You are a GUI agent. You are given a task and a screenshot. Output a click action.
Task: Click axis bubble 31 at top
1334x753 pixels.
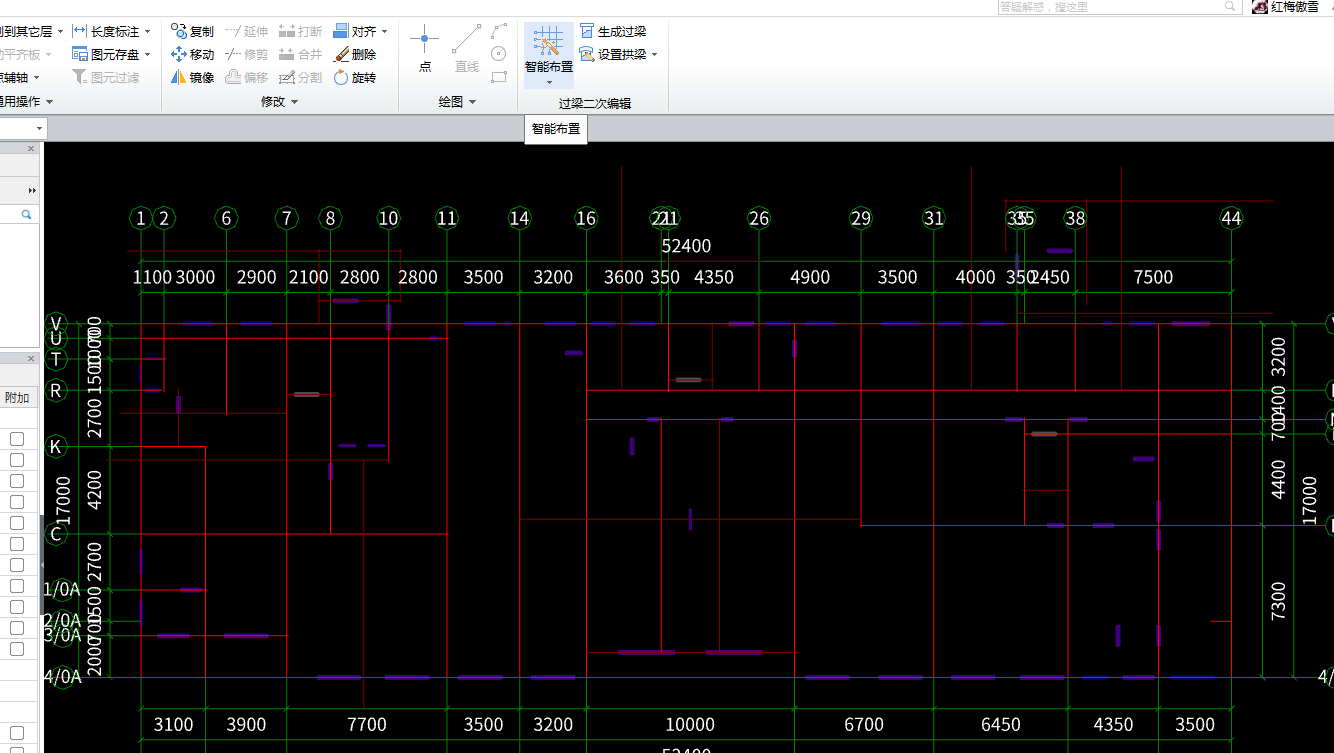pos(934,218)
